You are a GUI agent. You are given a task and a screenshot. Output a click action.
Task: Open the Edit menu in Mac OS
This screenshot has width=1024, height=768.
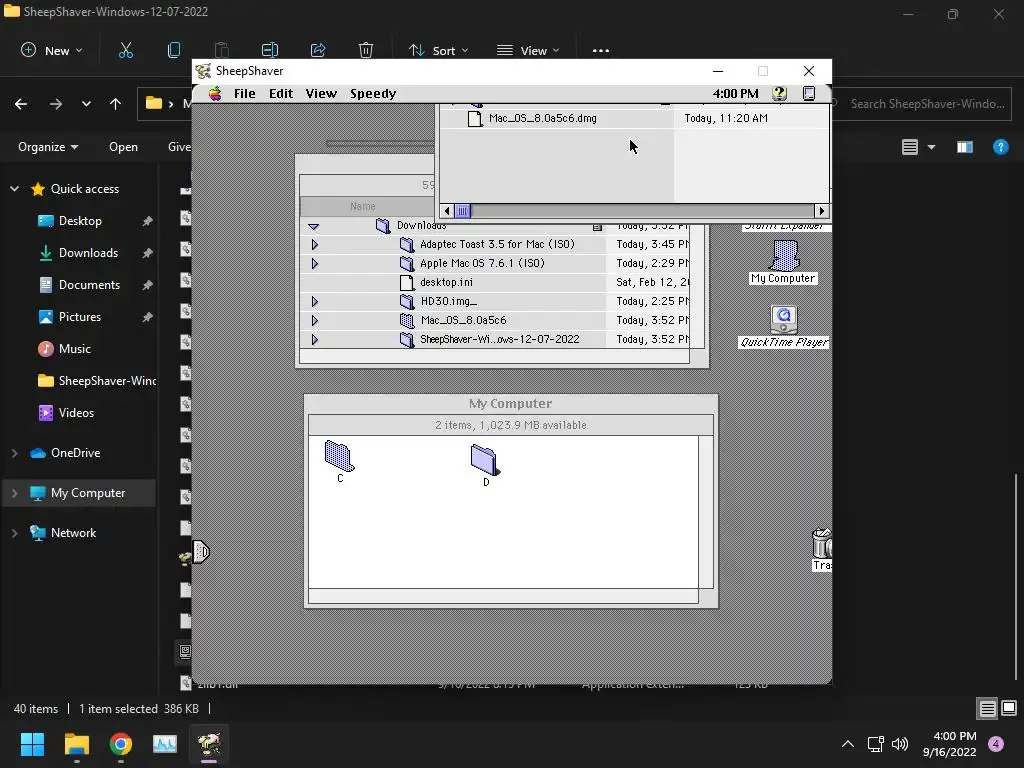pos(281,93)
